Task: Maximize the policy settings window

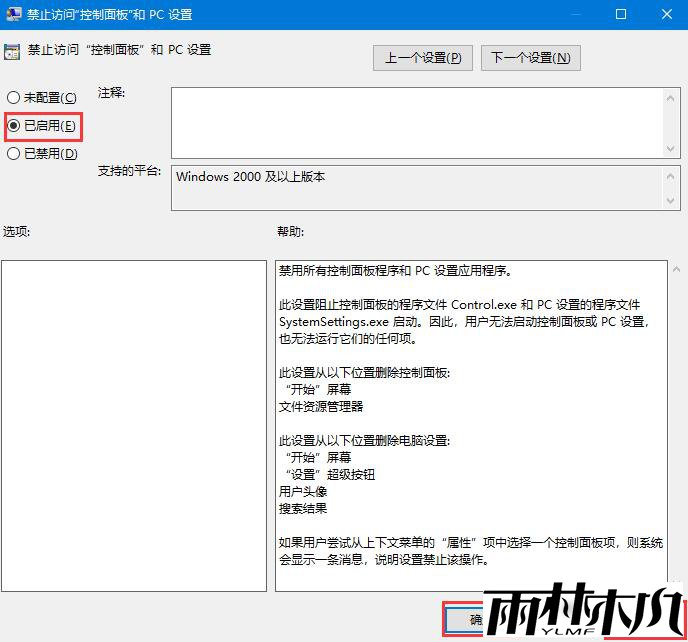Action: pos(620,14)
